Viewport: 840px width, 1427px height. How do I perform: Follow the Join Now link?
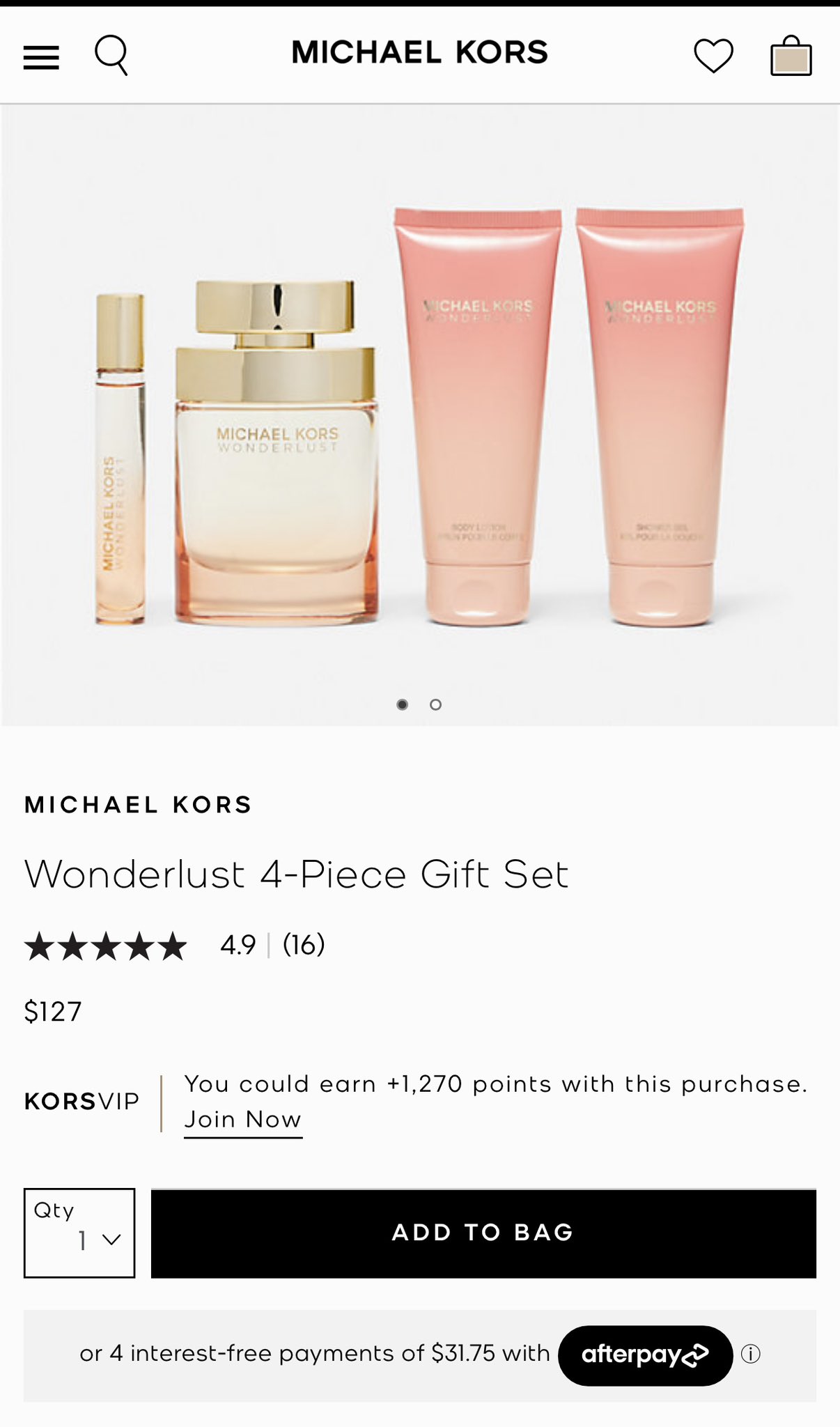click(243, 1120)
